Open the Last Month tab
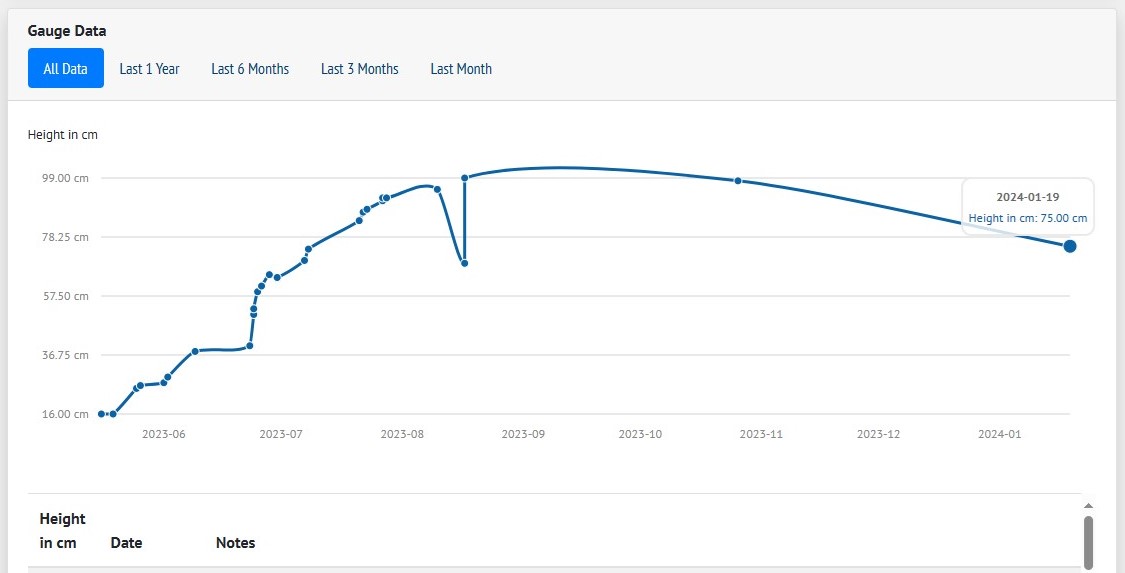The image size is (1125, 573). click(x=461, y=69)
